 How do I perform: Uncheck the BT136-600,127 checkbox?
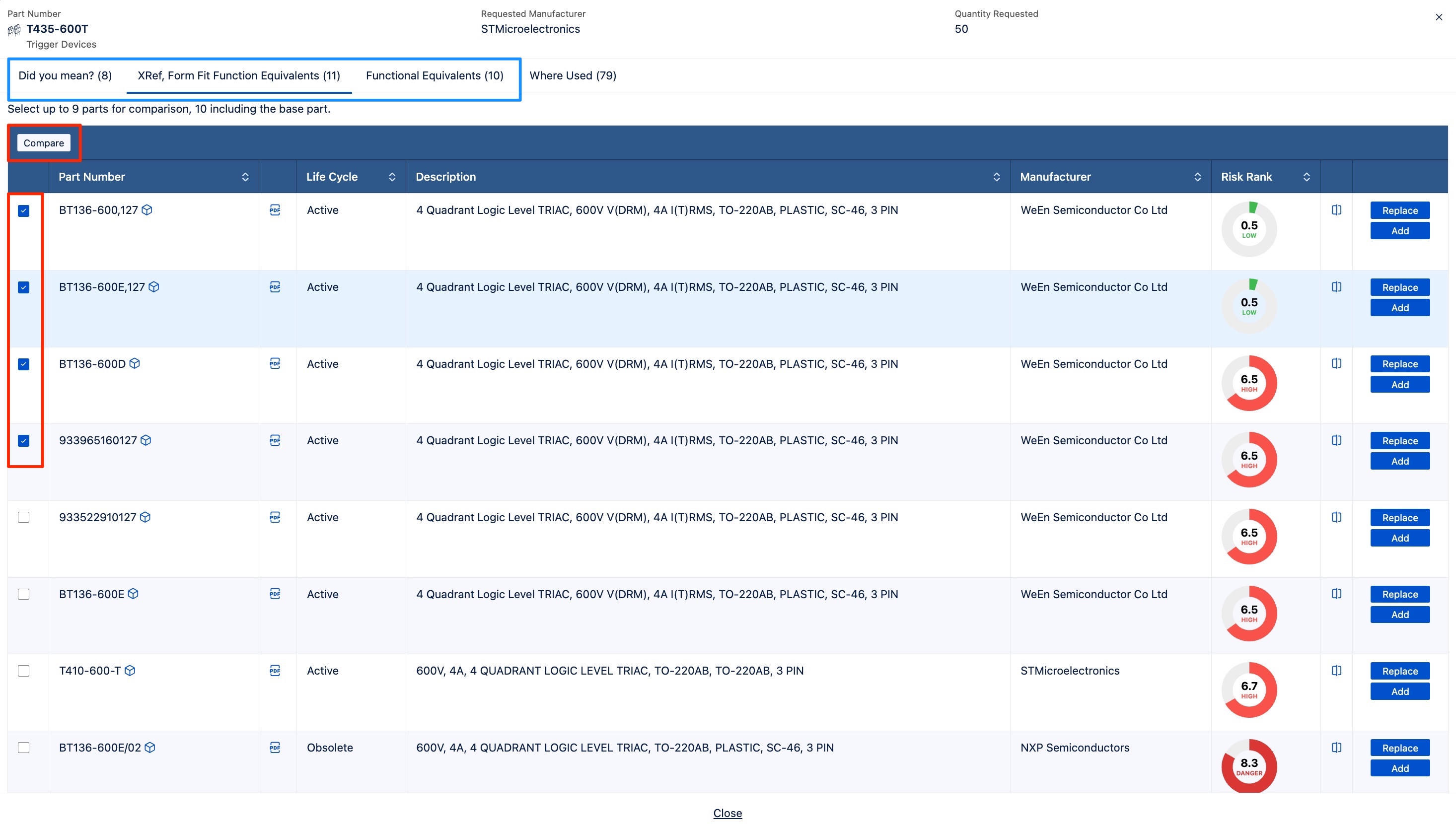click(x=24, y=211)
